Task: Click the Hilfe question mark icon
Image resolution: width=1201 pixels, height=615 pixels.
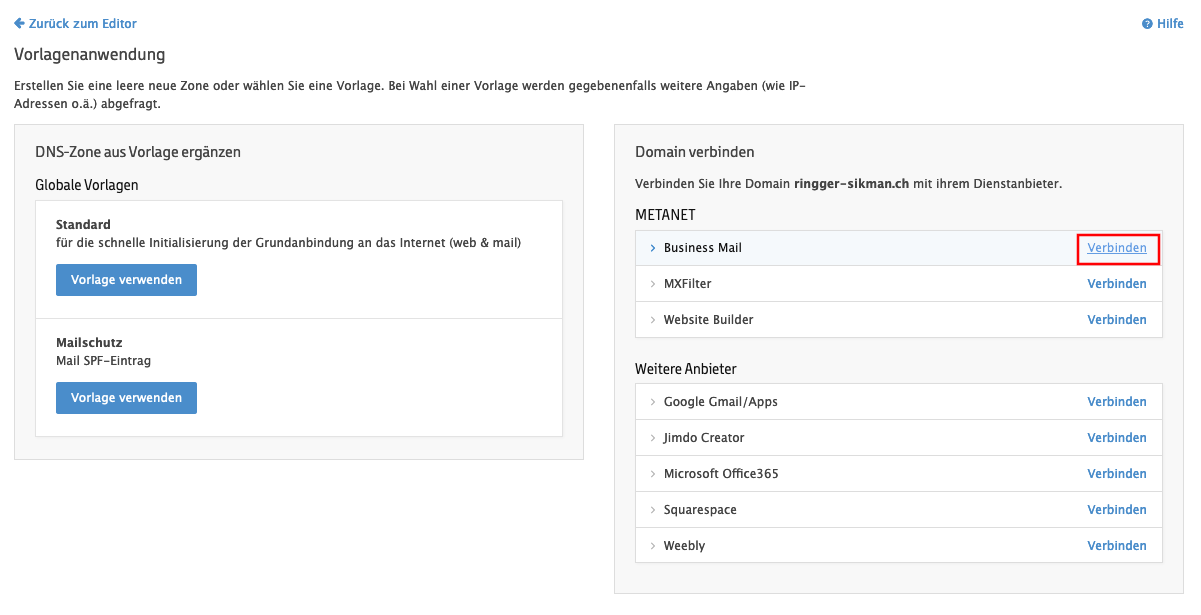Action: [1147, 24]
